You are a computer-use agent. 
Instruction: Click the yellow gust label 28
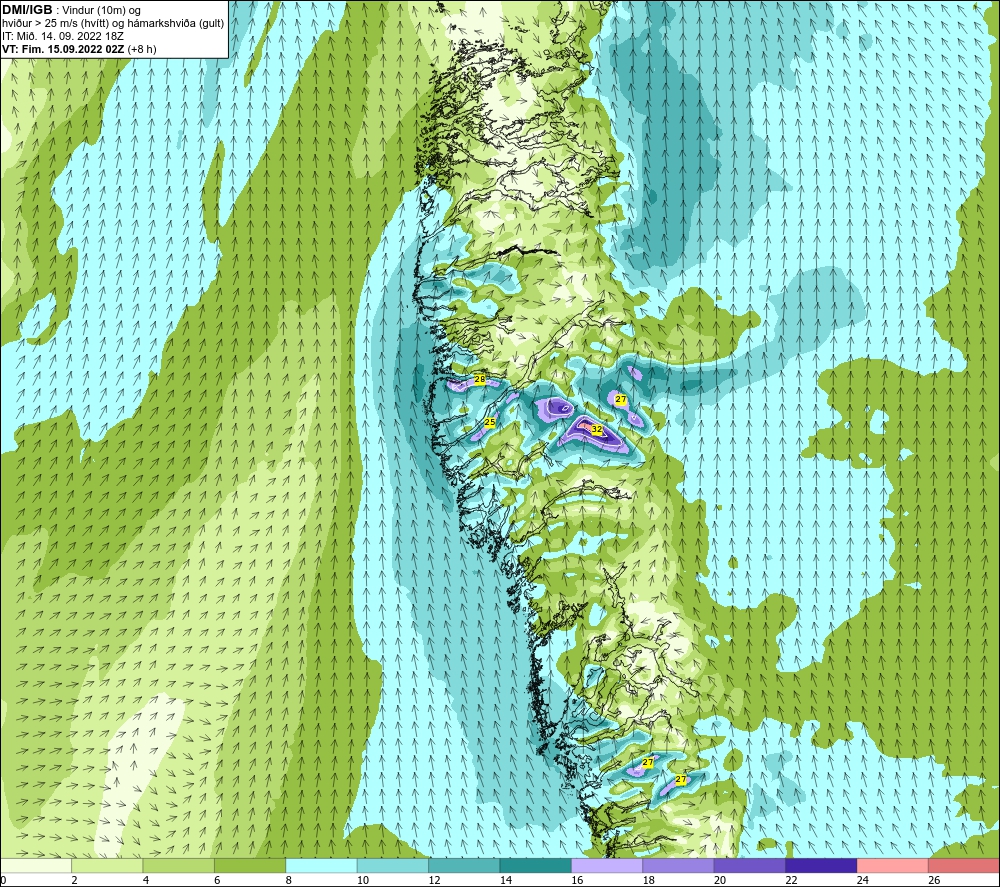pyautogui.click(x=480, y=379)
